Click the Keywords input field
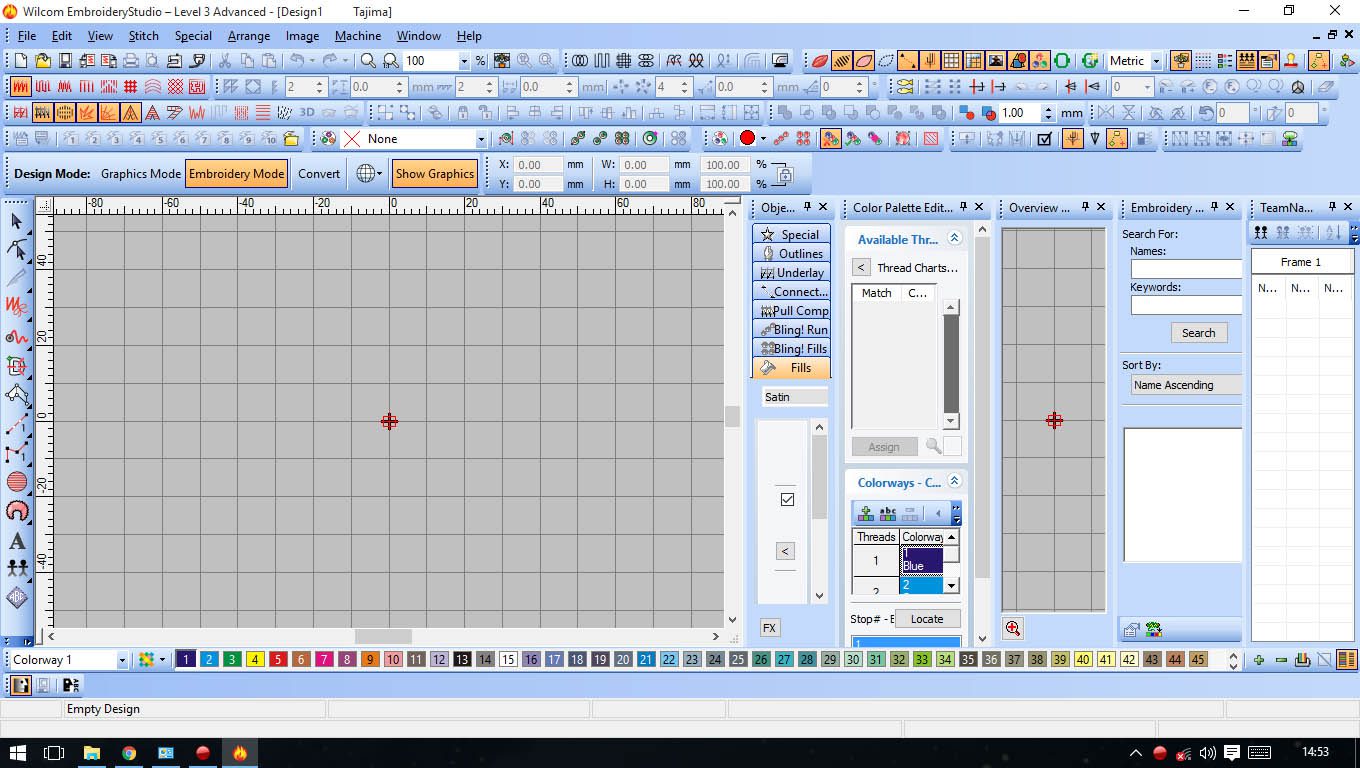 tap(1186, 305)
